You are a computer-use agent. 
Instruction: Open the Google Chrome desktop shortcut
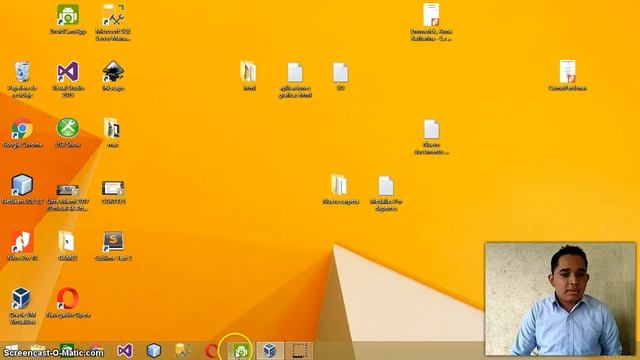(22, 133)
